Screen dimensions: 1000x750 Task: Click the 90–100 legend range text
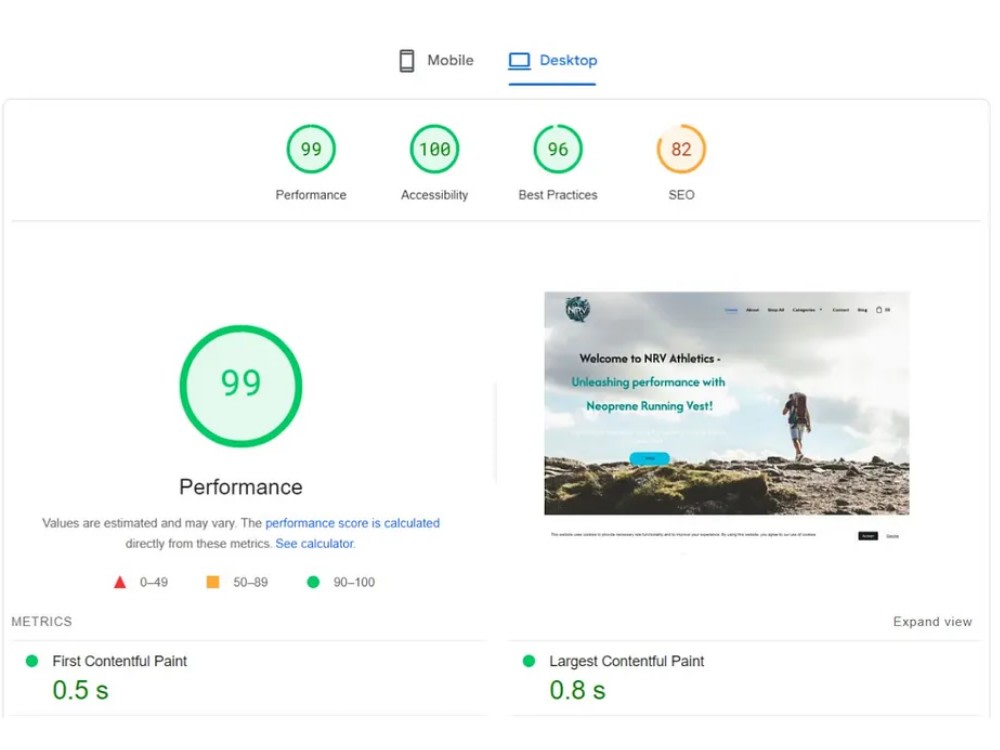coord(354,582)
